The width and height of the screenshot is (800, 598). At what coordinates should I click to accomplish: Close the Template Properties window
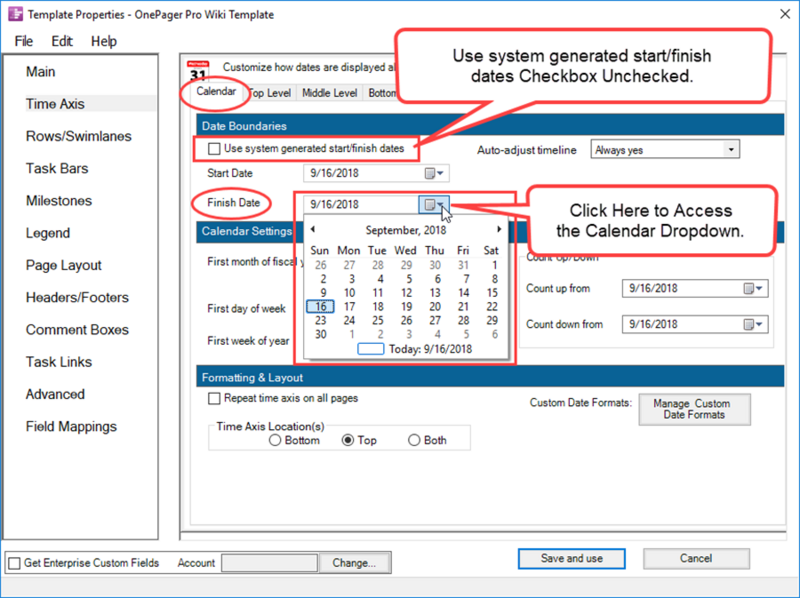pos(785,14)
